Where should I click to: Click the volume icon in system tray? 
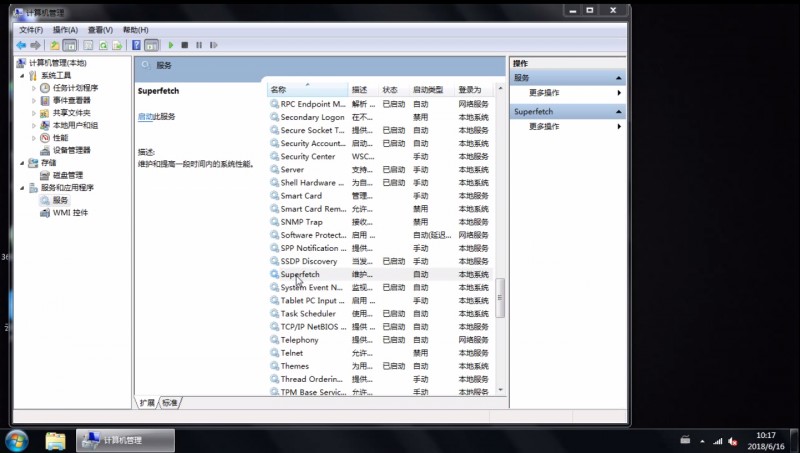point(733,441)
